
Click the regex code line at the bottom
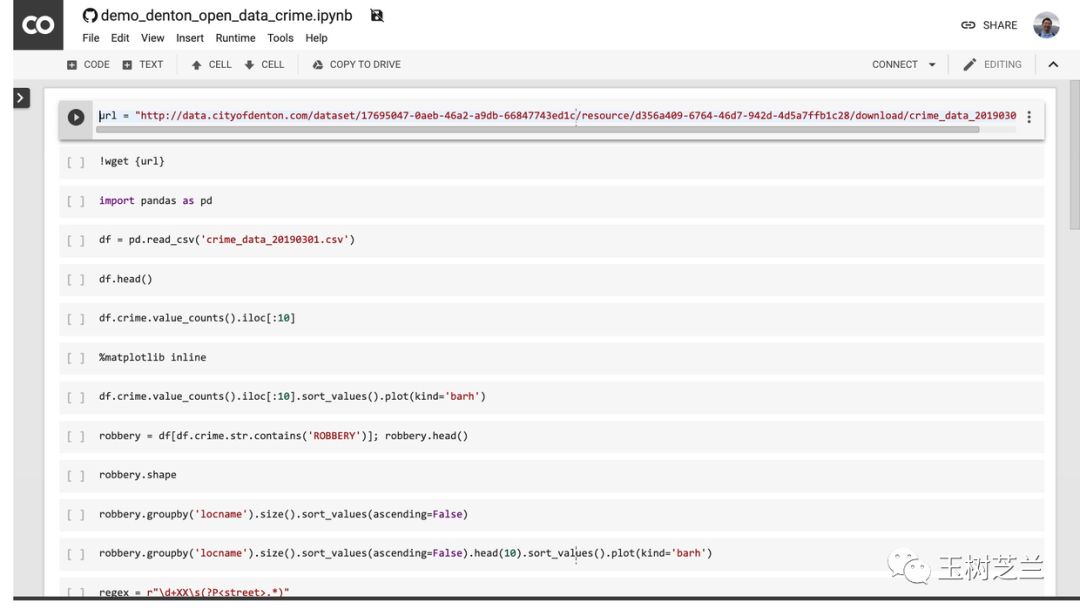click(194, 591)
